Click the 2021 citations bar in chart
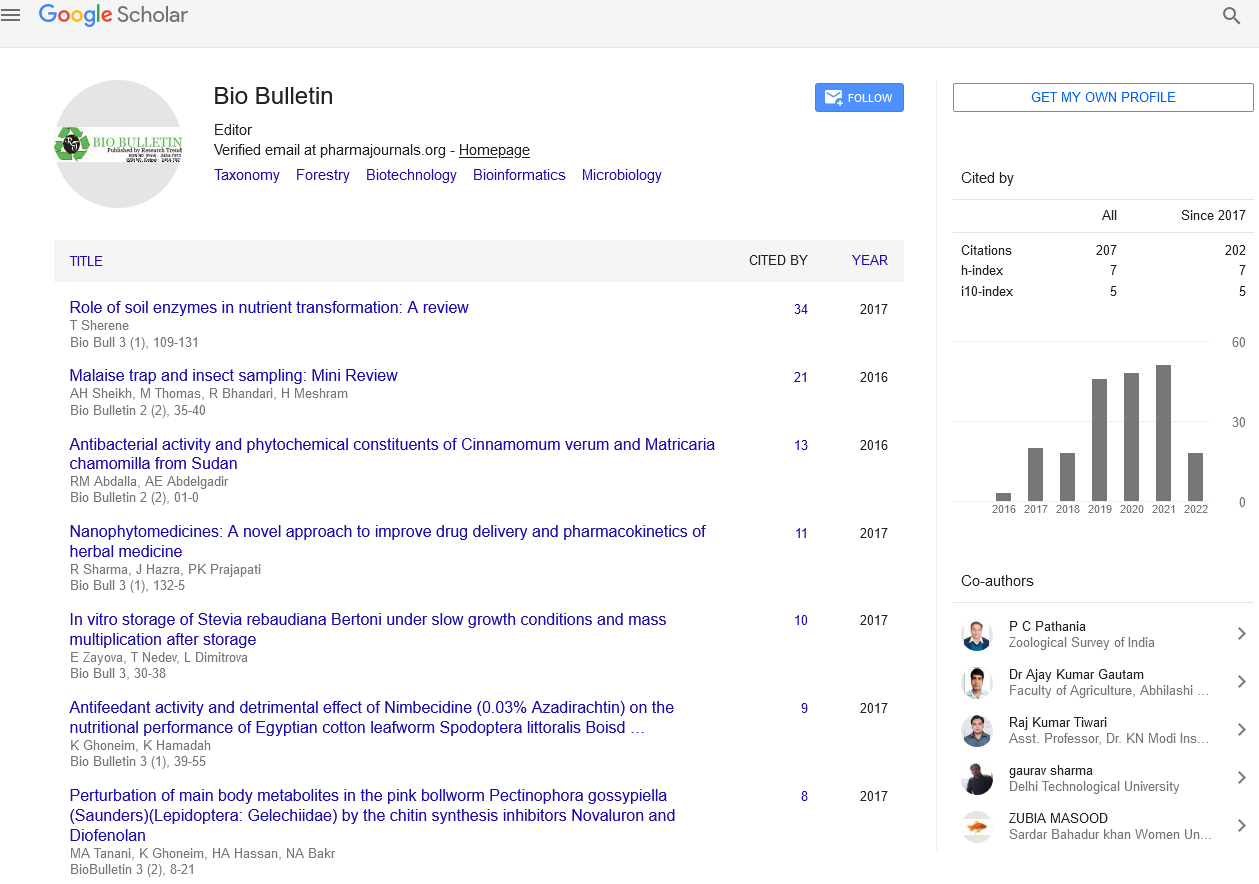The height and width of the screenshot is (884, 1259). pyautogui.click(x=1163, y=432)
